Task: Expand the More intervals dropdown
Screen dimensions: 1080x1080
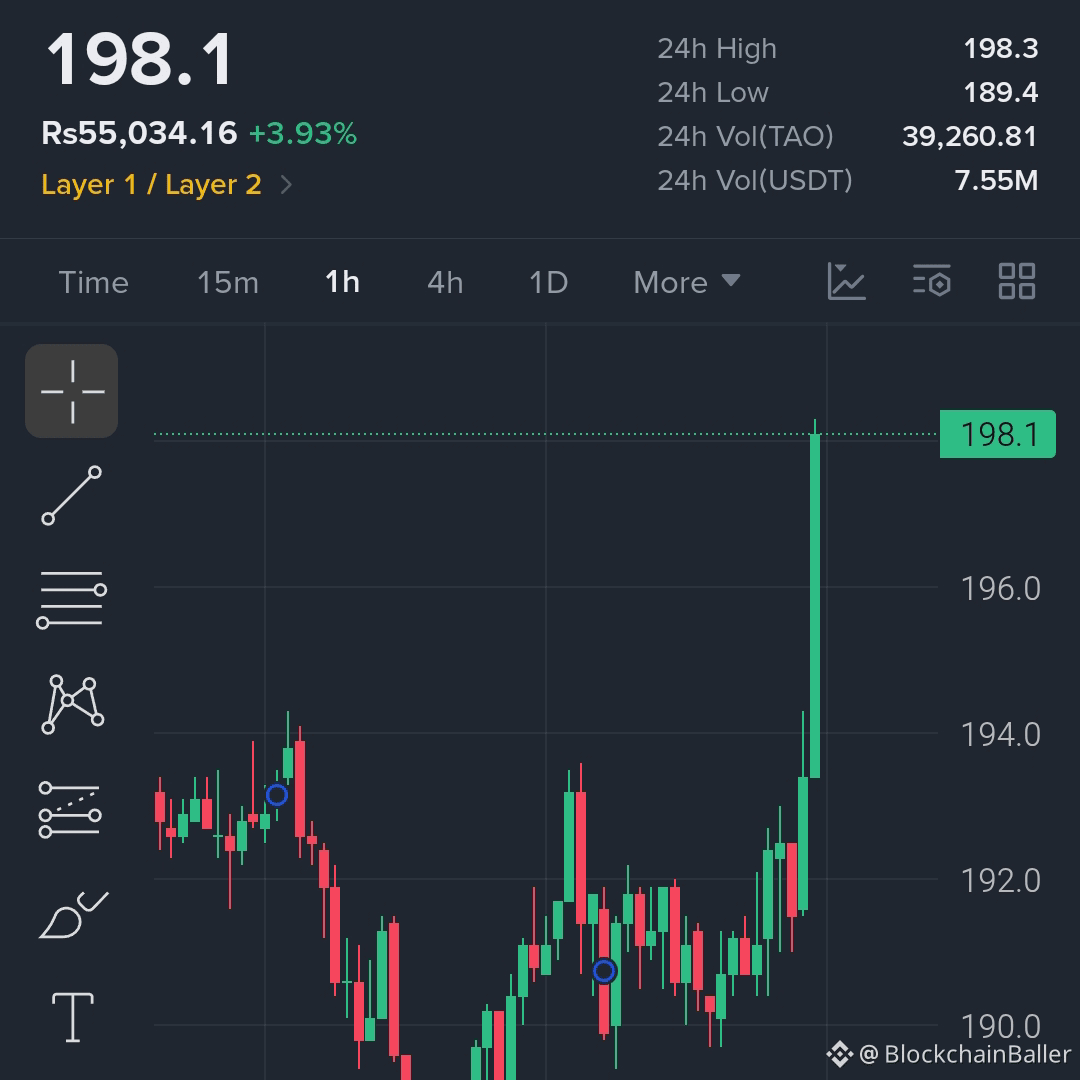Action: [x=687, y=282]
